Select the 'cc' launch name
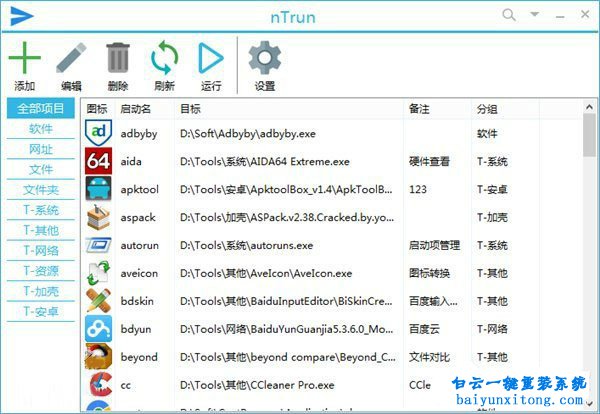The image size is (600, 414). tap(126, 385)
